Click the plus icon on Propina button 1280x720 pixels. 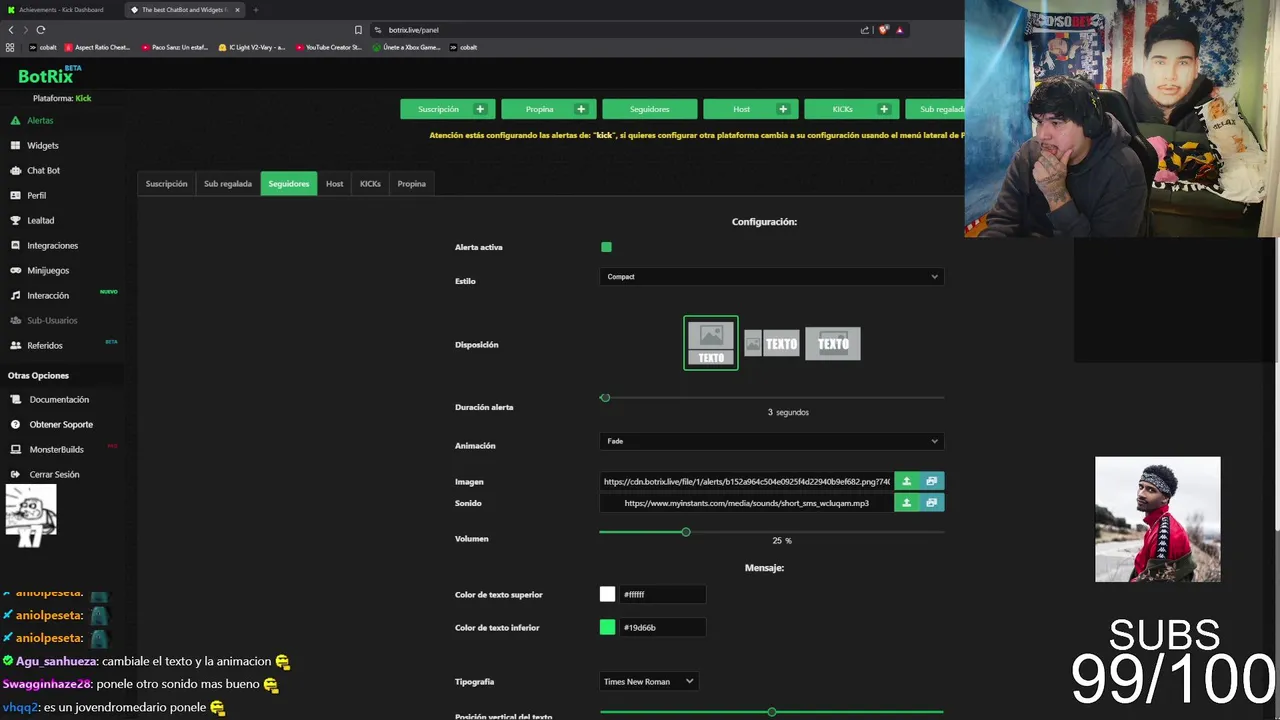[581, 109]
